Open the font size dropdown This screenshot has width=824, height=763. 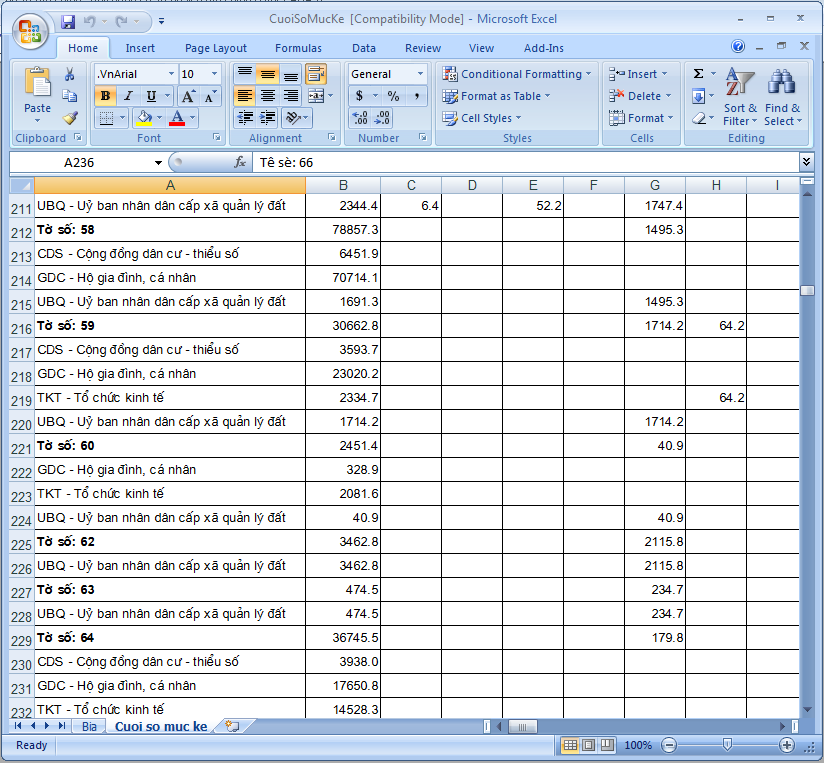214,74
